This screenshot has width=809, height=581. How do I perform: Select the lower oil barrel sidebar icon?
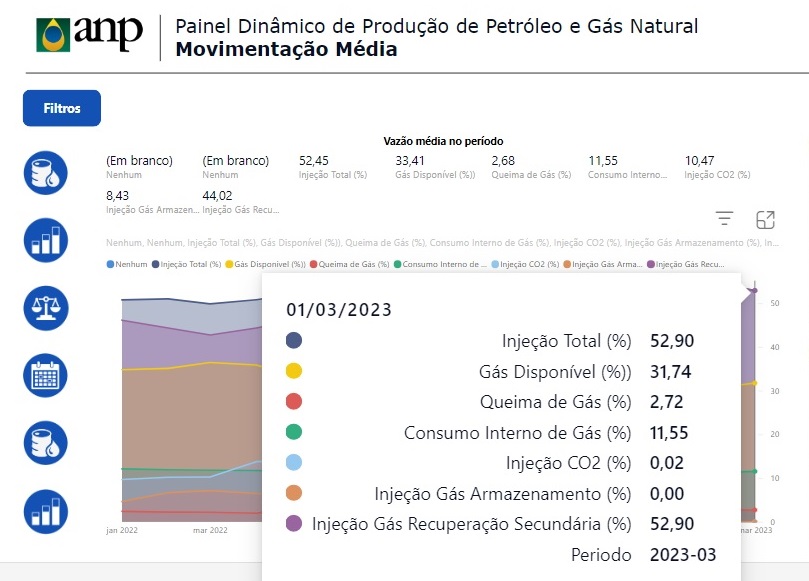[x=45, y=443]
